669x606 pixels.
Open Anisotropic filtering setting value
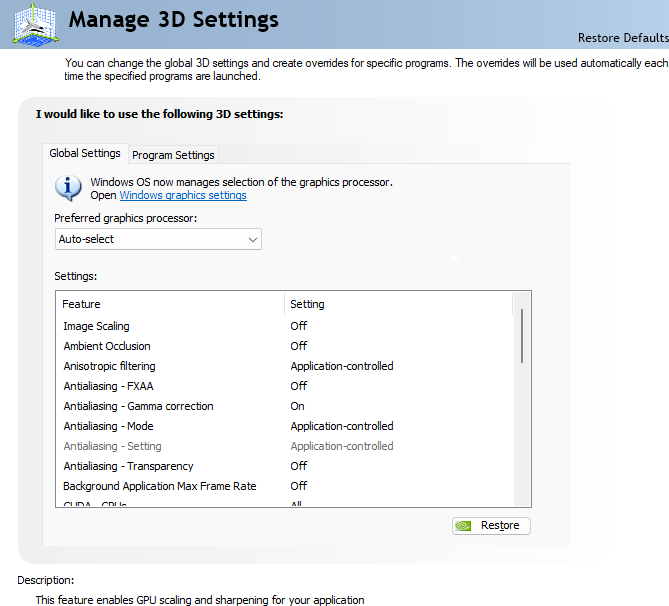pos(342,366)
